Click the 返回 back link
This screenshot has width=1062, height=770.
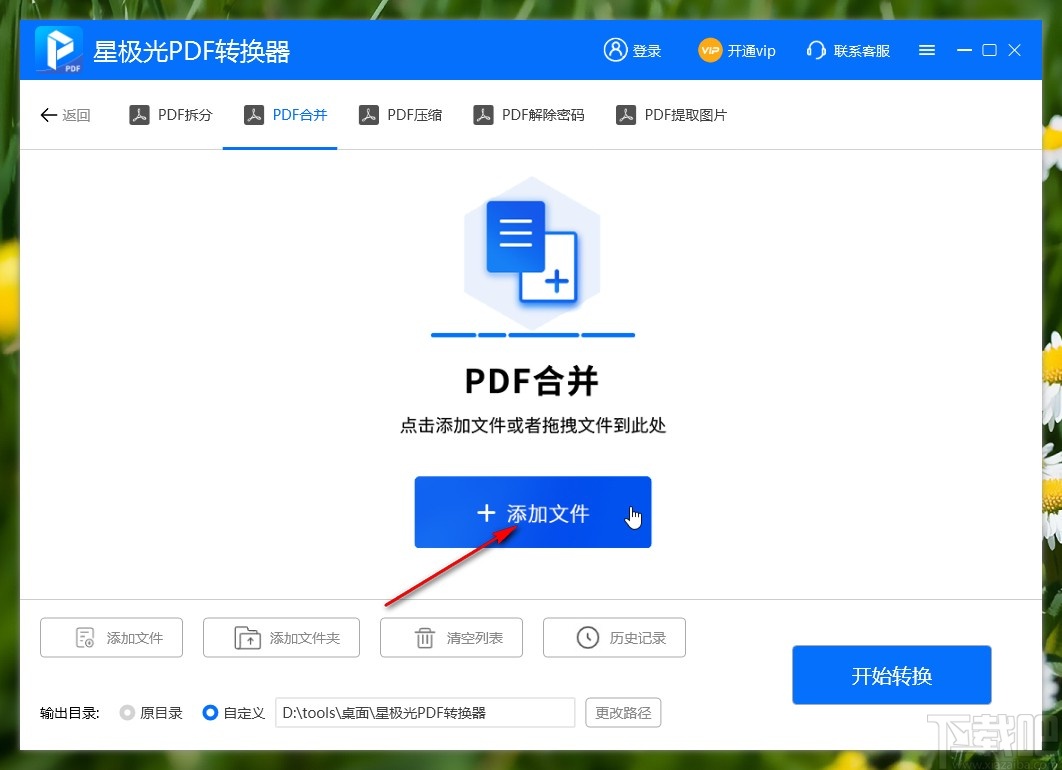(x=65, y=115)
